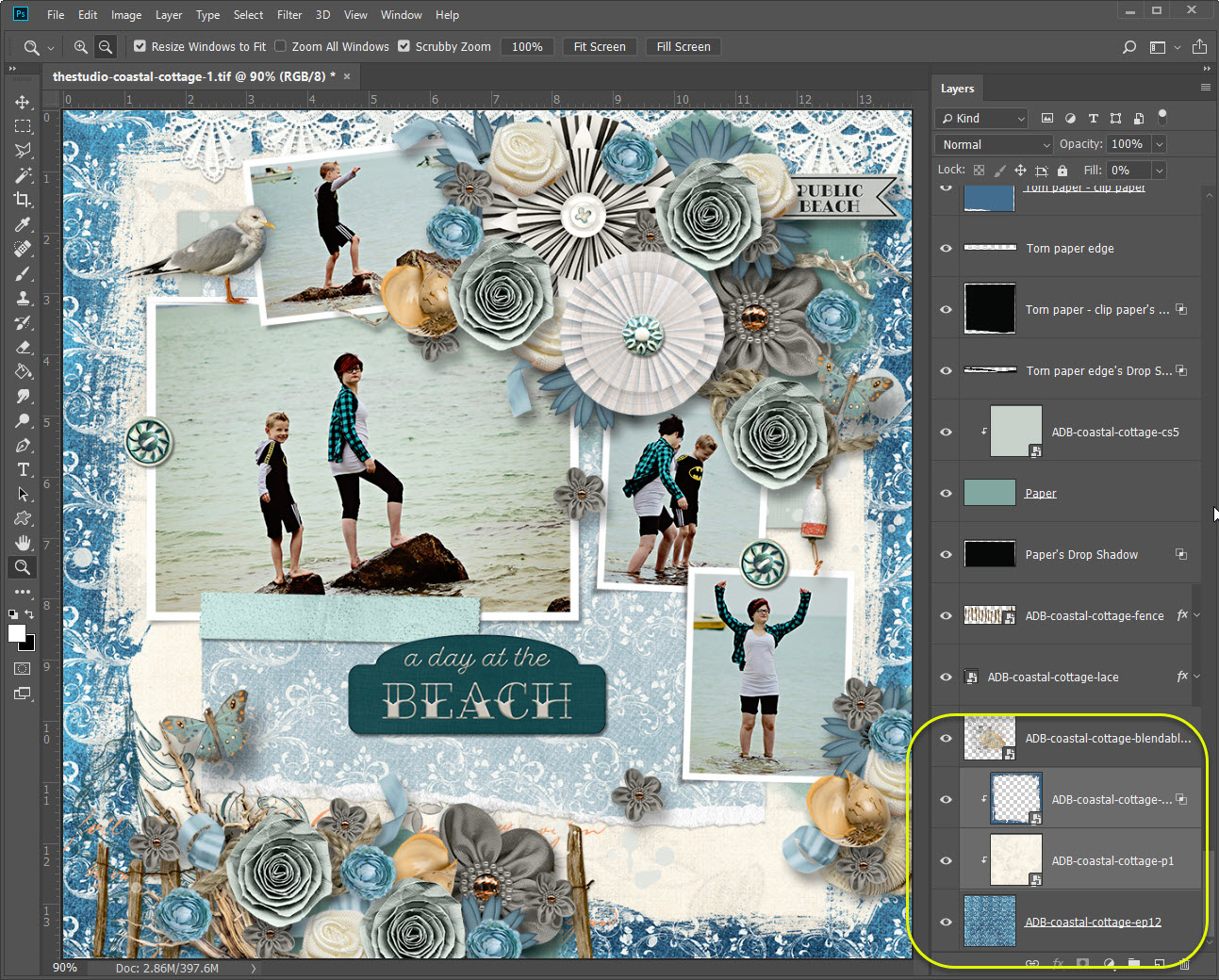Hide the Paper layer eye icon
Screen dimensions: 1219x980
(947, 493)
